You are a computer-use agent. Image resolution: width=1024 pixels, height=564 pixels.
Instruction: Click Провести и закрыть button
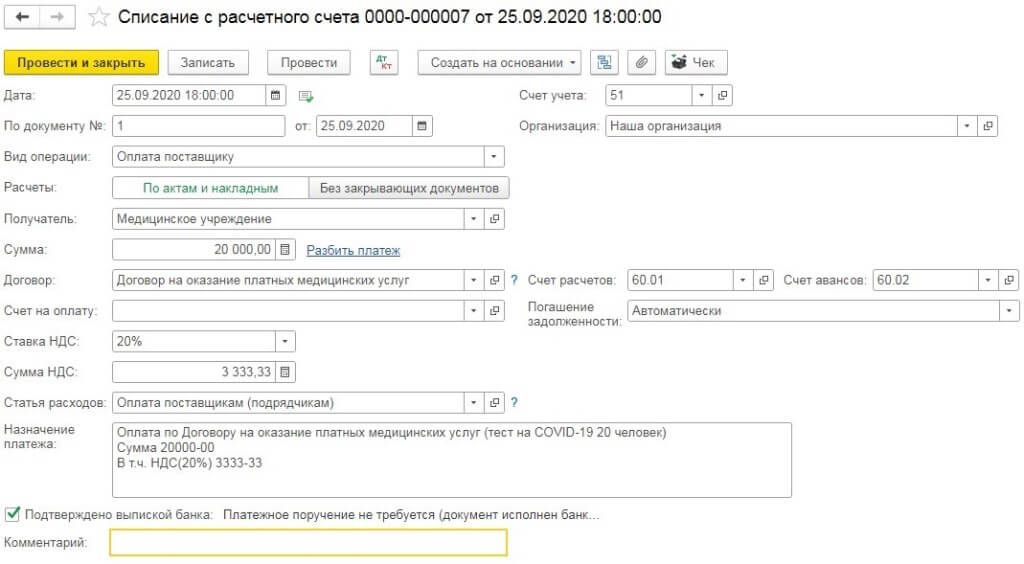[81, 63]
